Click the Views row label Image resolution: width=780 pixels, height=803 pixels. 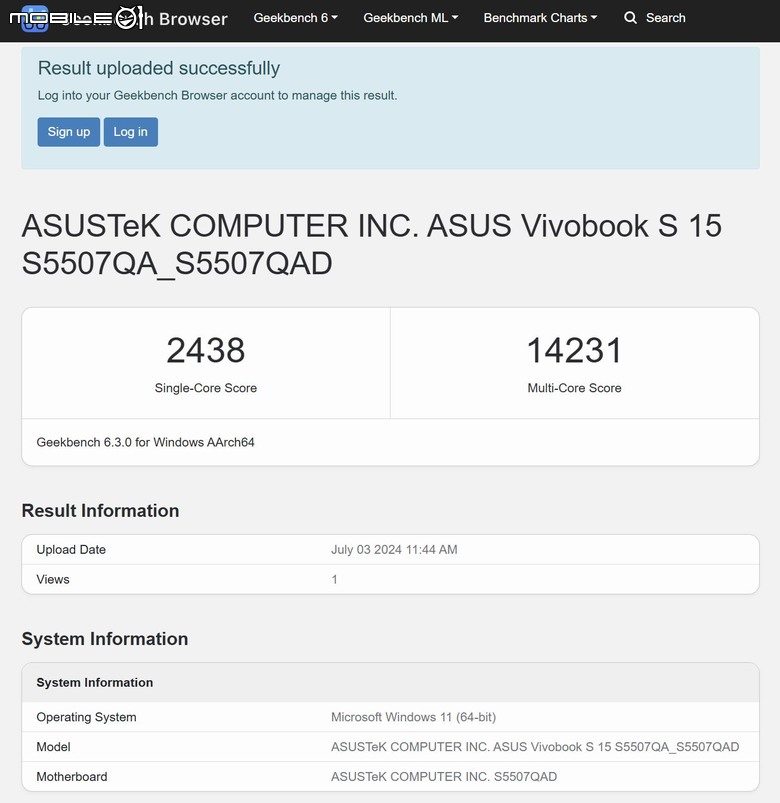(x=53, y=579)
